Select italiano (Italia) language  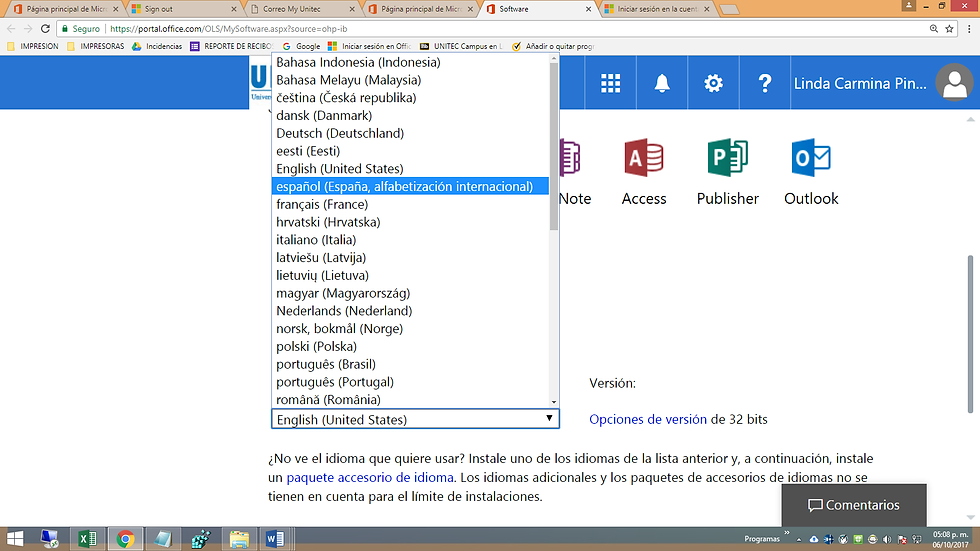[x=411, y=240]
